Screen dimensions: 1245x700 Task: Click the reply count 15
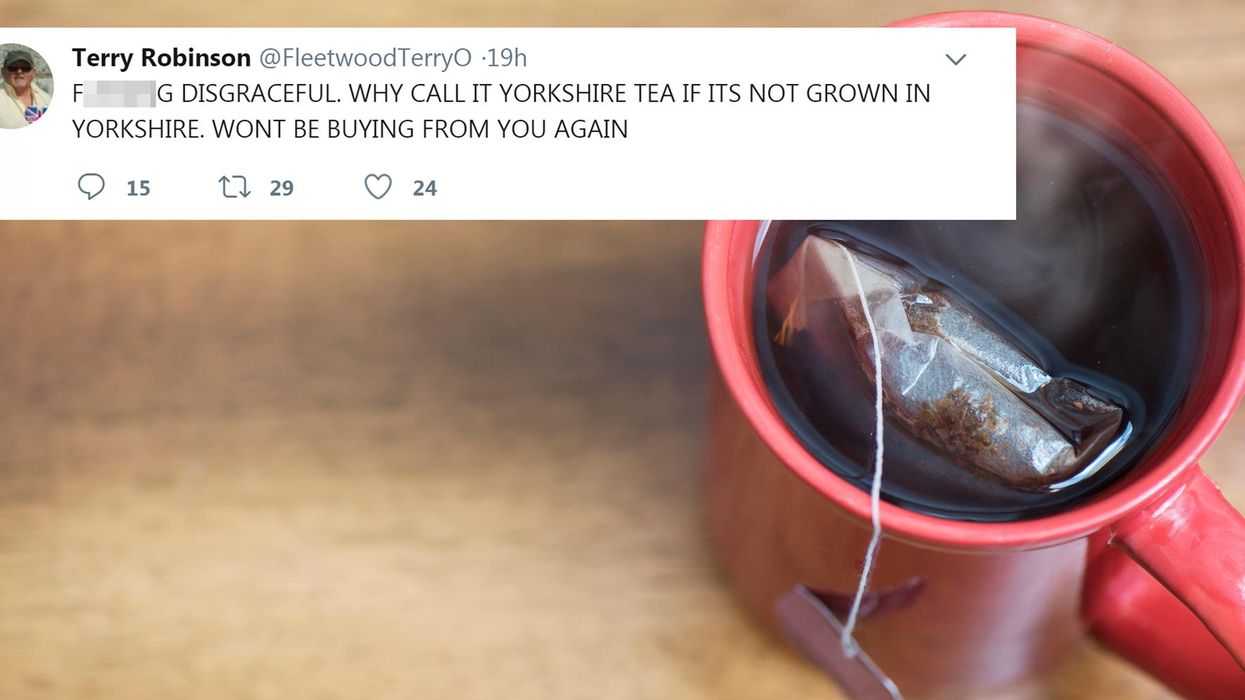click(138, 188)
